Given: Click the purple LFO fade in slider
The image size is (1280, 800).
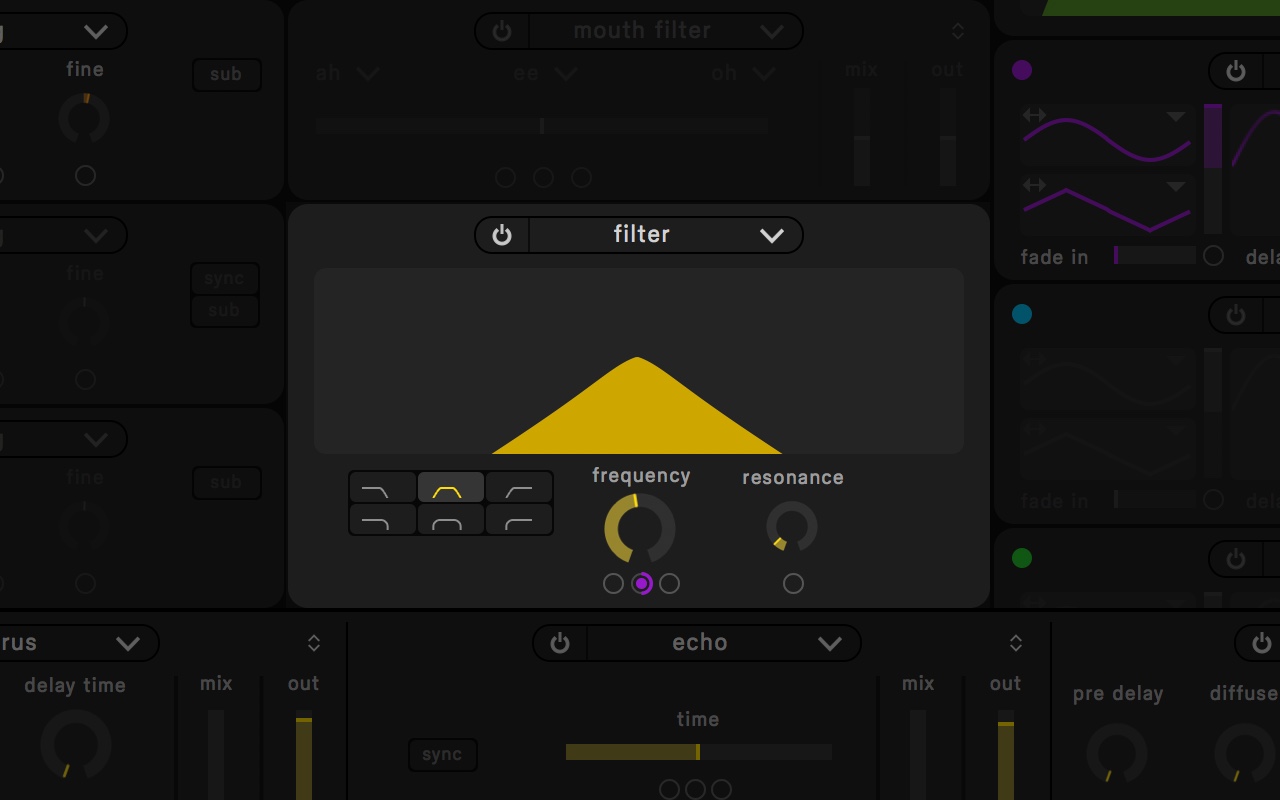Looking at the screenshot, I should click(x=1154, y=256).
